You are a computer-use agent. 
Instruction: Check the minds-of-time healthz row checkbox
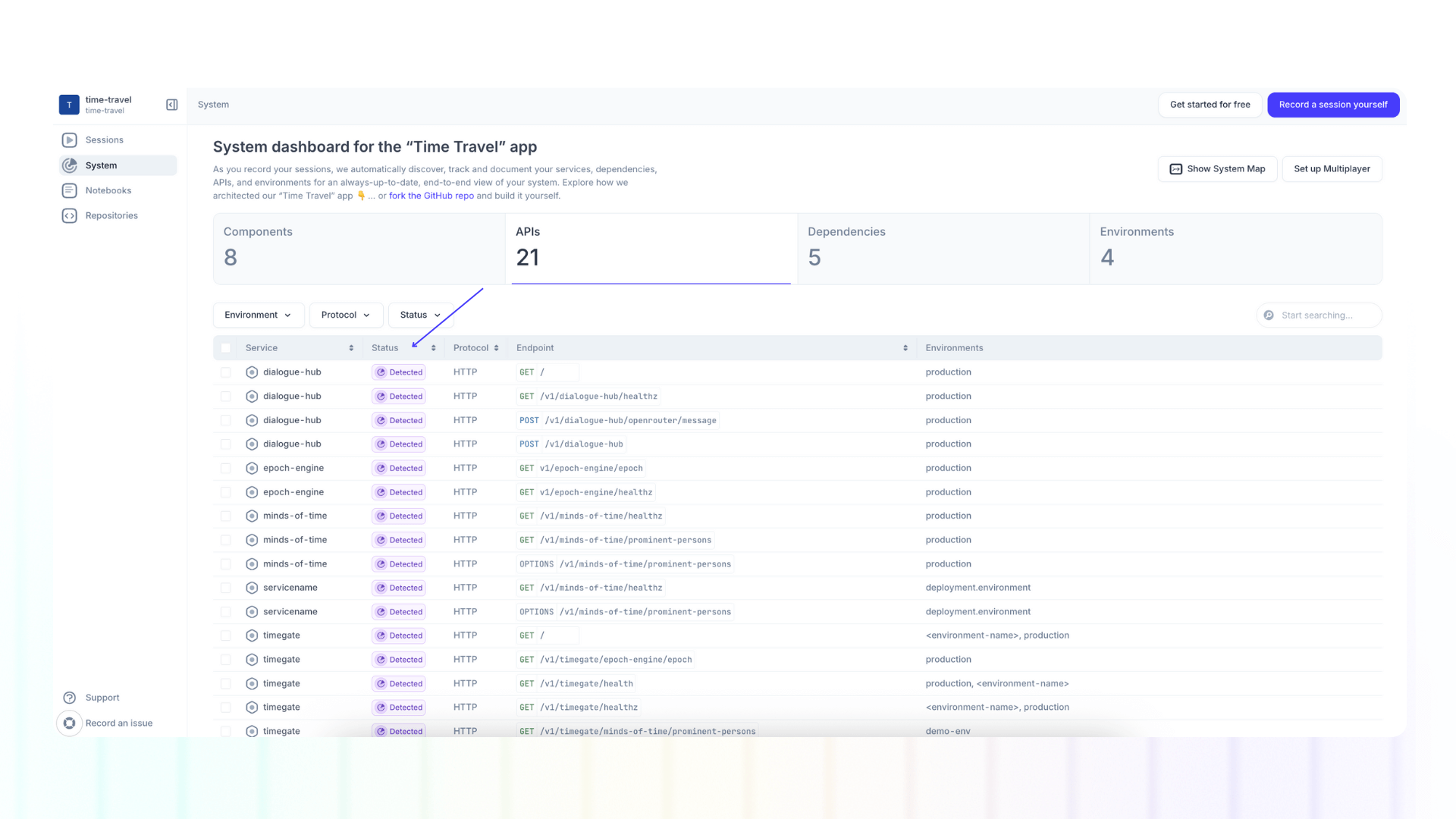tap(225, 516)
